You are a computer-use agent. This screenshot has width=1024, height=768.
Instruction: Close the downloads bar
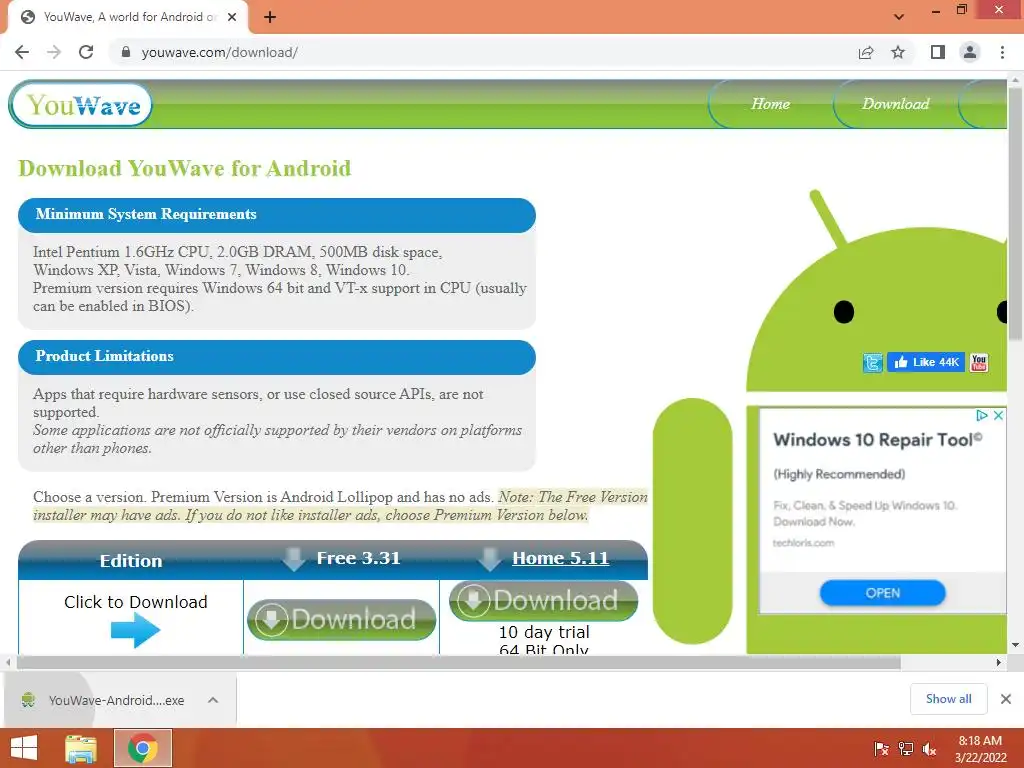[1006, 699]
